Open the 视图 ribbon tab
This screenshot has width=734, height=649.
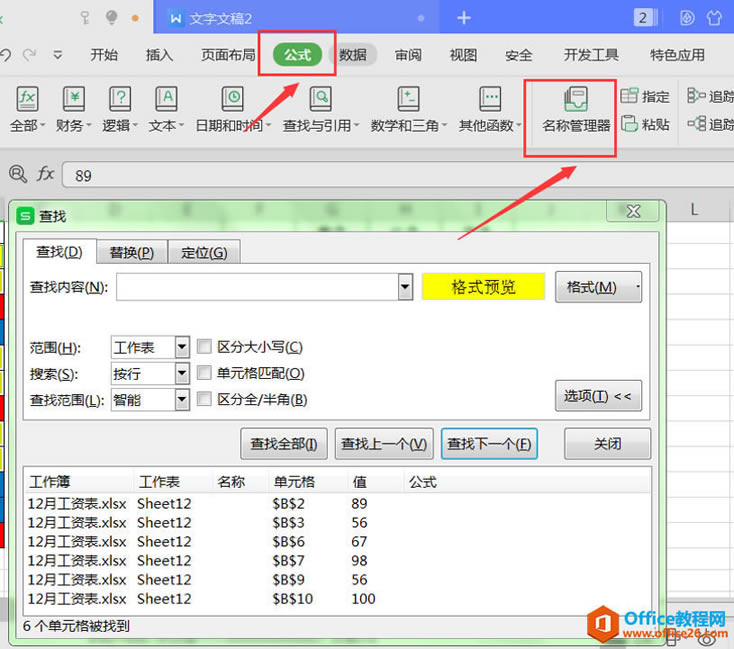pos(463,55)
